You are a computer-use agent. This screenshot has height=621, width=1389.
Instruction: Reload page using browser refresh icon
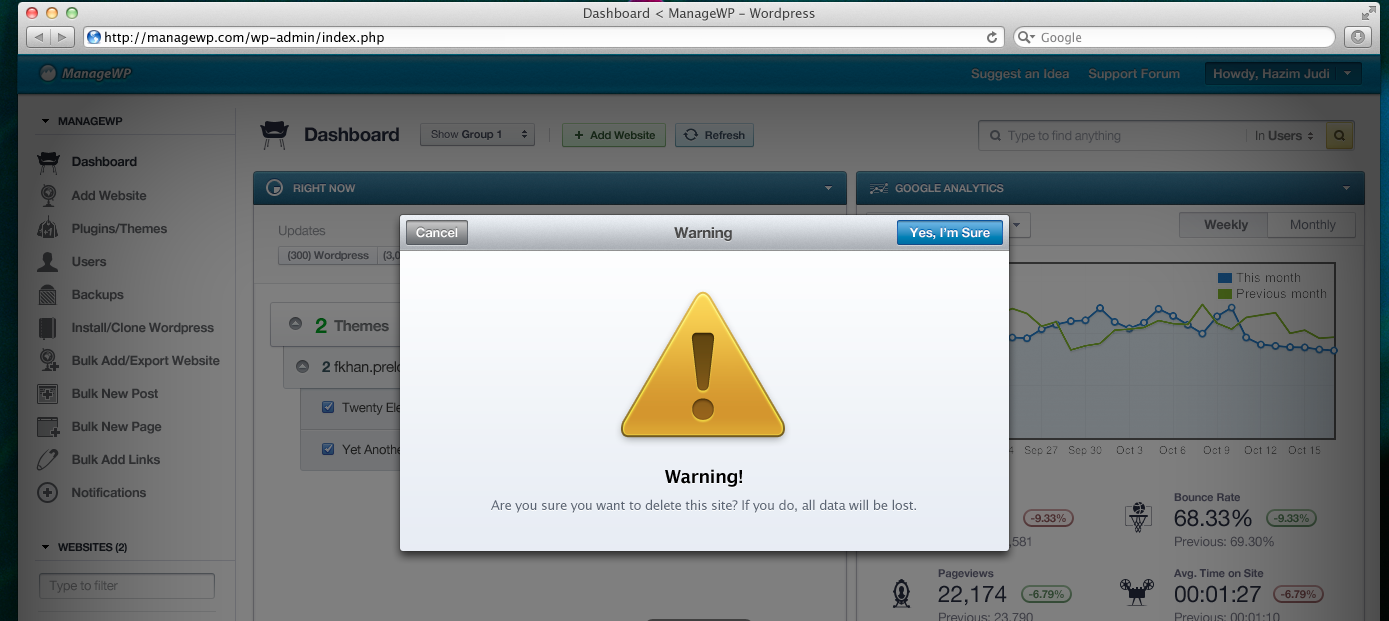point(992,38)
